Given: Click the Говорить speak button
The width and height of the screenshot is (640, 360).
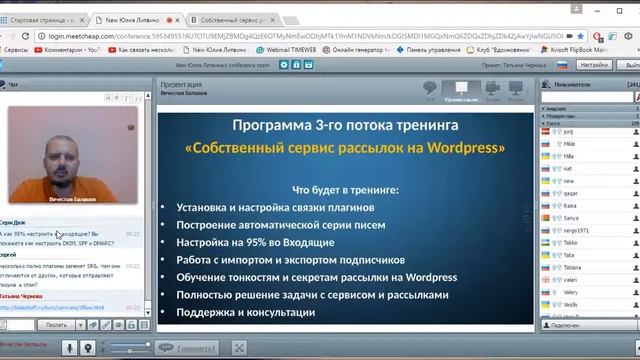Looking at the screenshot, I should pyautogui.click(x=187, y=348).
